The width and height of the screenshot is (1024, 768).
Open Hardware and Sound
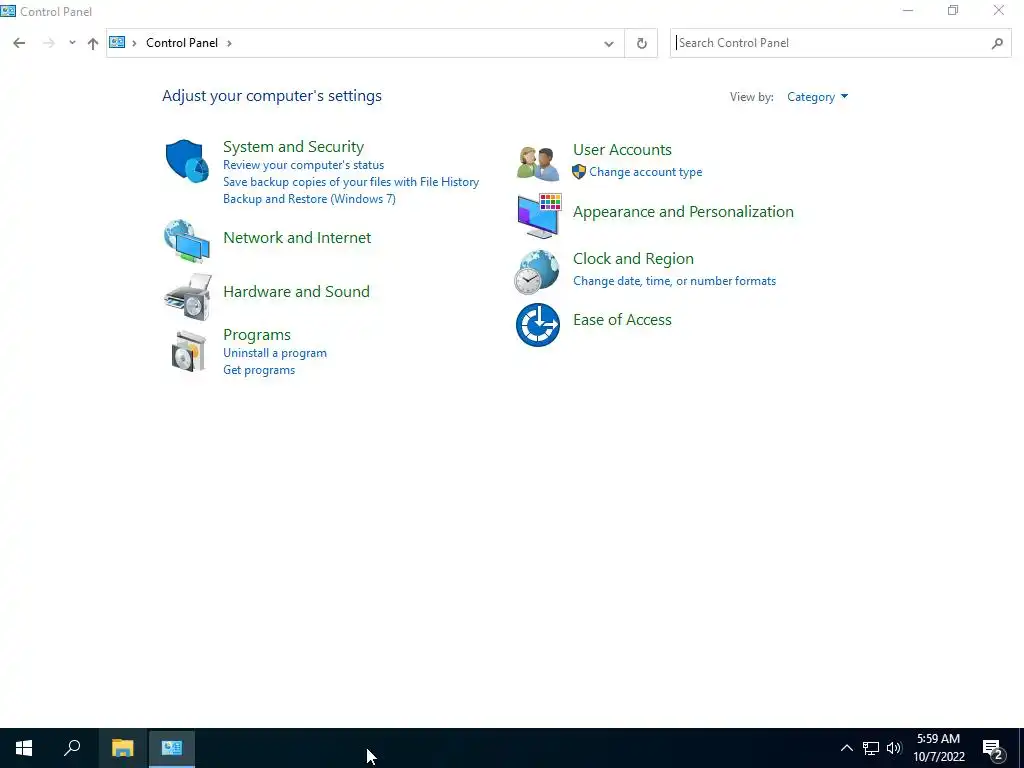(x=296, y=291)
